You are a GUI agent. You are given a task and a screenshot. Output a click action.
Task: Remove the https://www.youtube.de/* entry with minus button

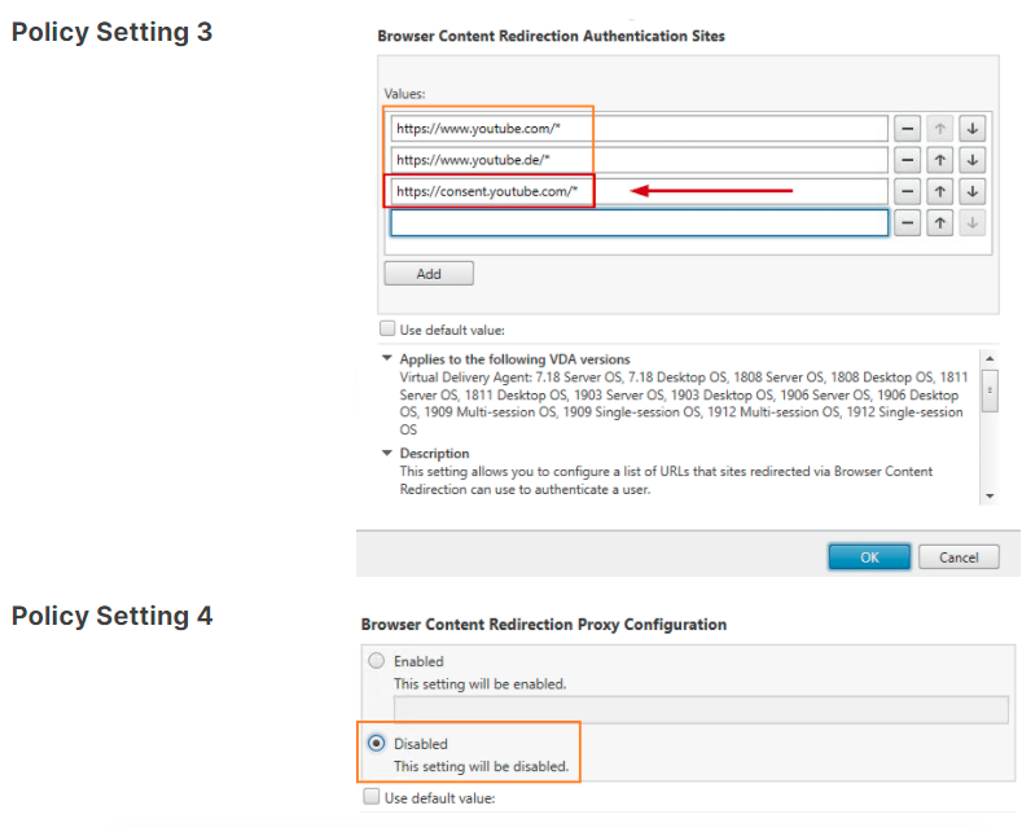tap(907, 160)
